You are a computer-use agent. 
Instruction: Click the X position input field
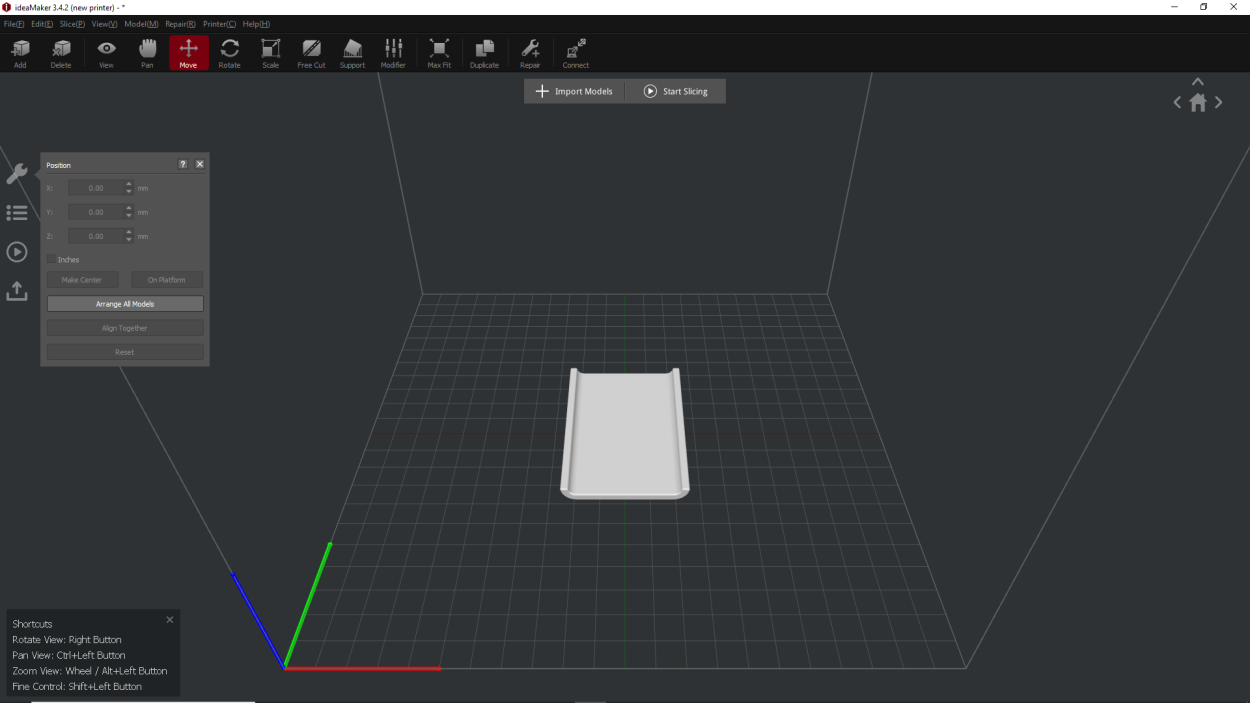point(96,188)
